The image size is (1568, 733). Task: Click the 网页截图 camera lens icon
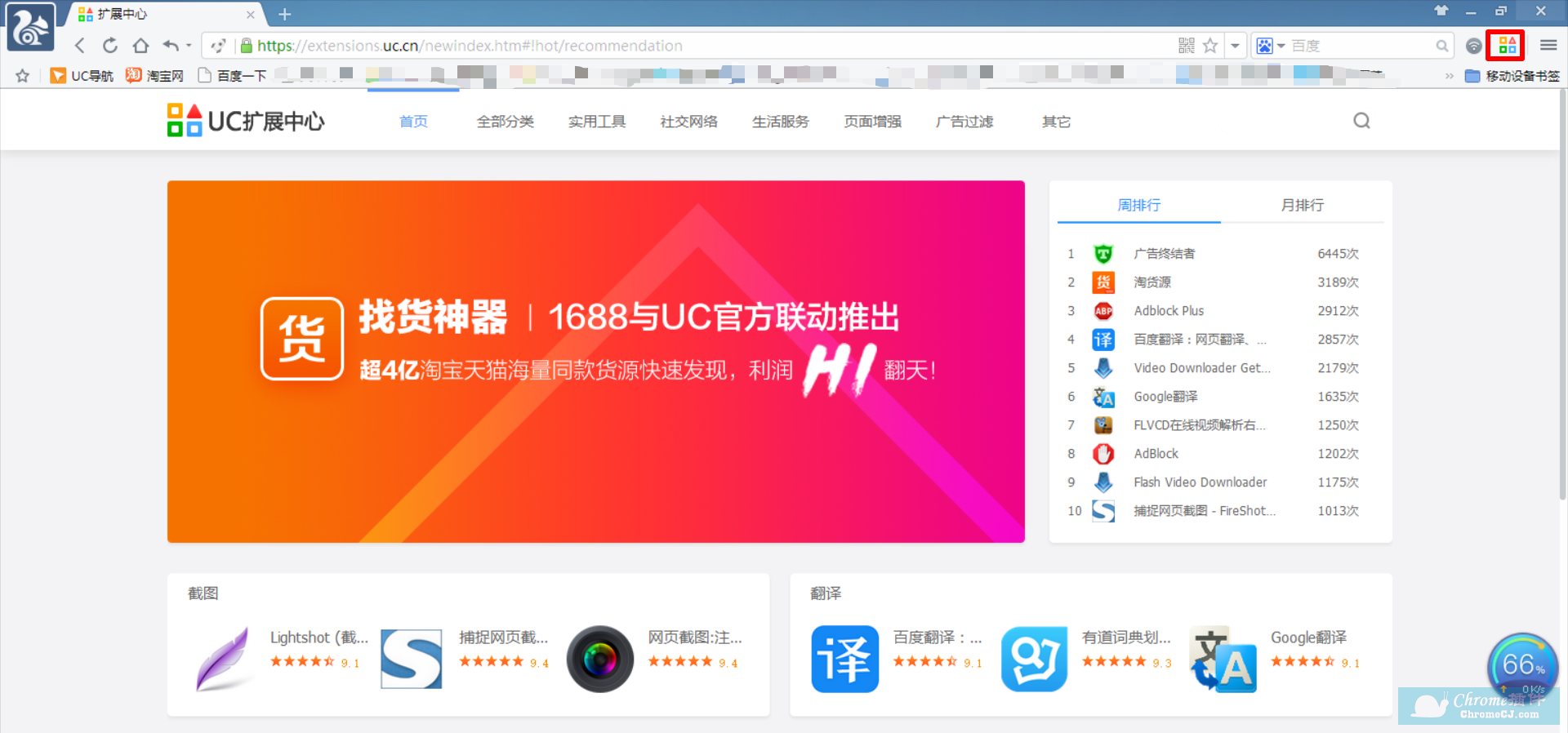point(600,659)
